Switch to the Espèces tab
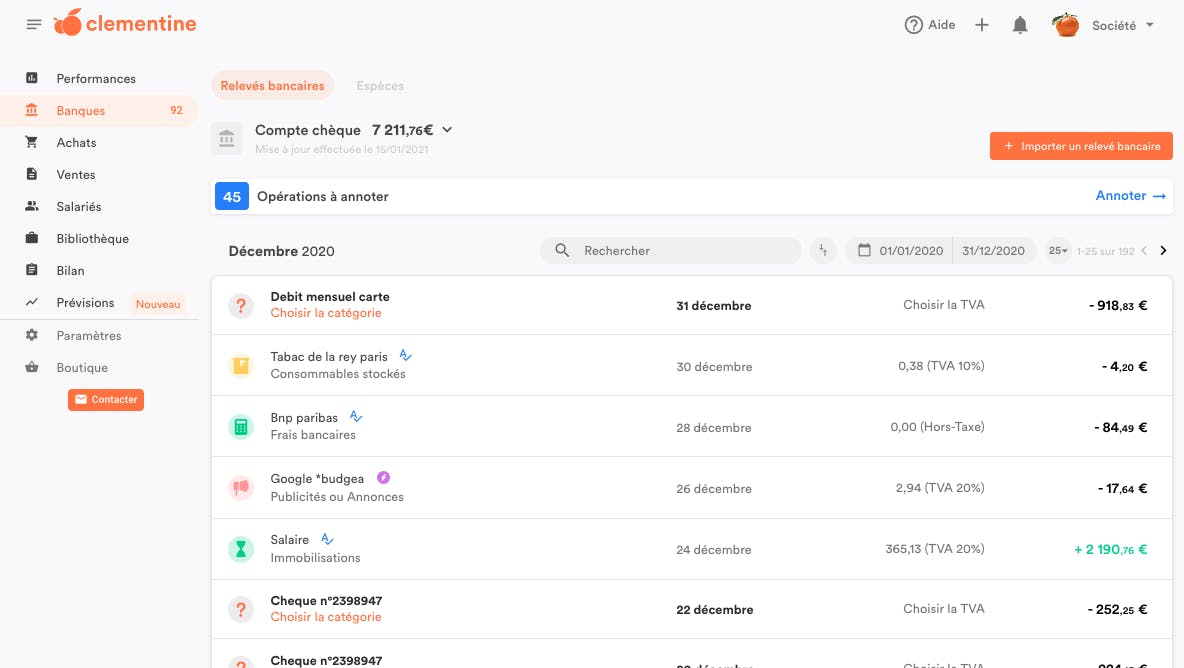The image size is (1184, 668). point(380,86)
